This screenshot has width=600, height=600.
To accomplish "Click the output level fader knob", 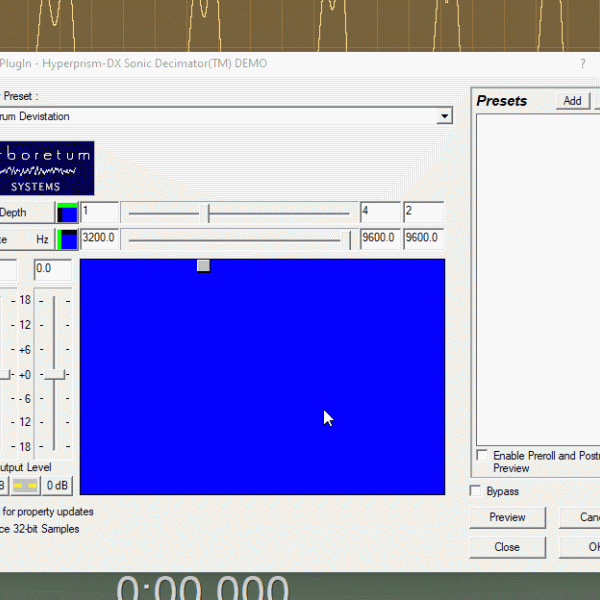I will point(54,375).
